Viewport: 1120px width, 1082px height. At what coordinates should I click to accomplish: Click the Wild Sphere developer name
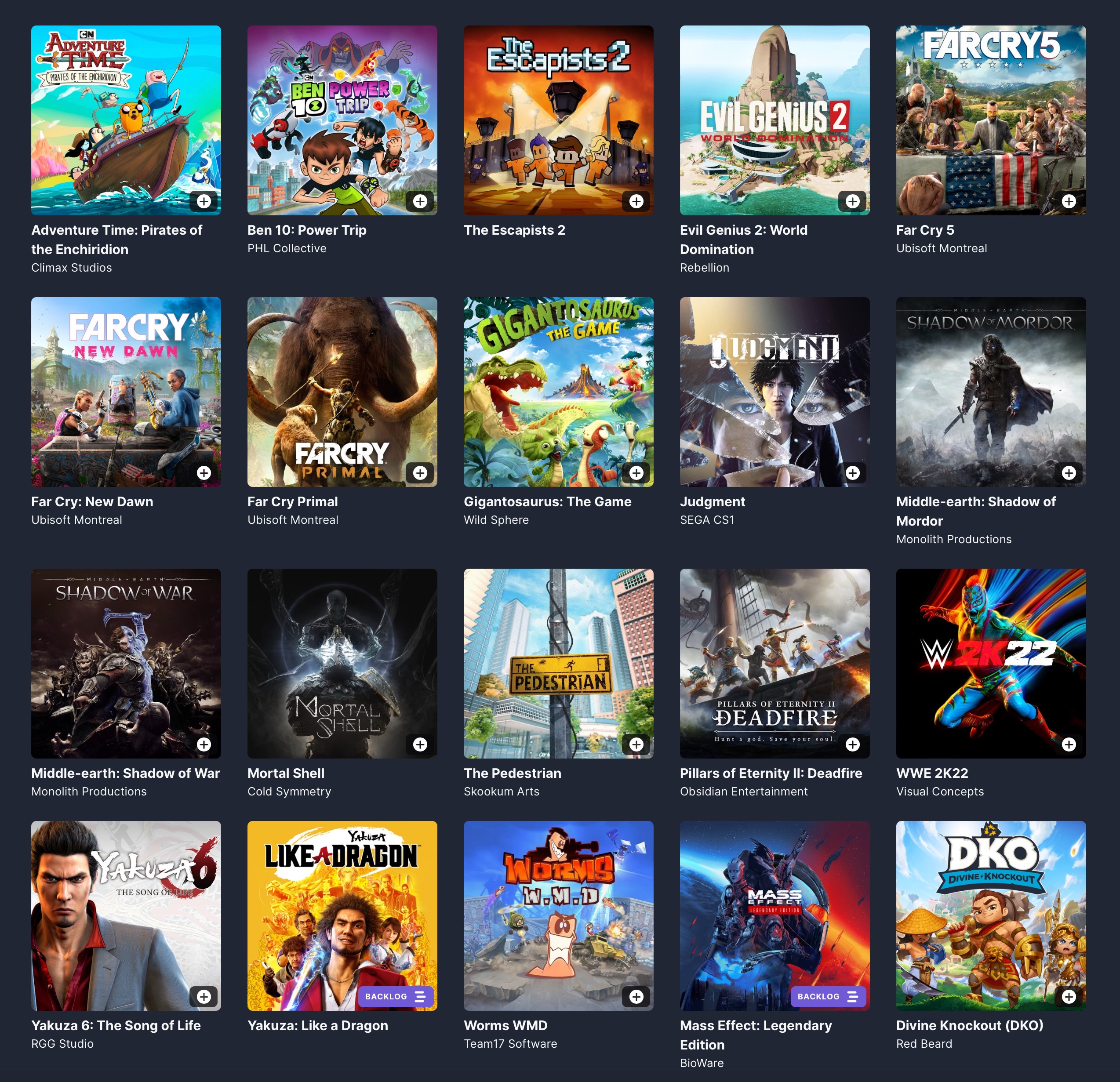point(496,520)
